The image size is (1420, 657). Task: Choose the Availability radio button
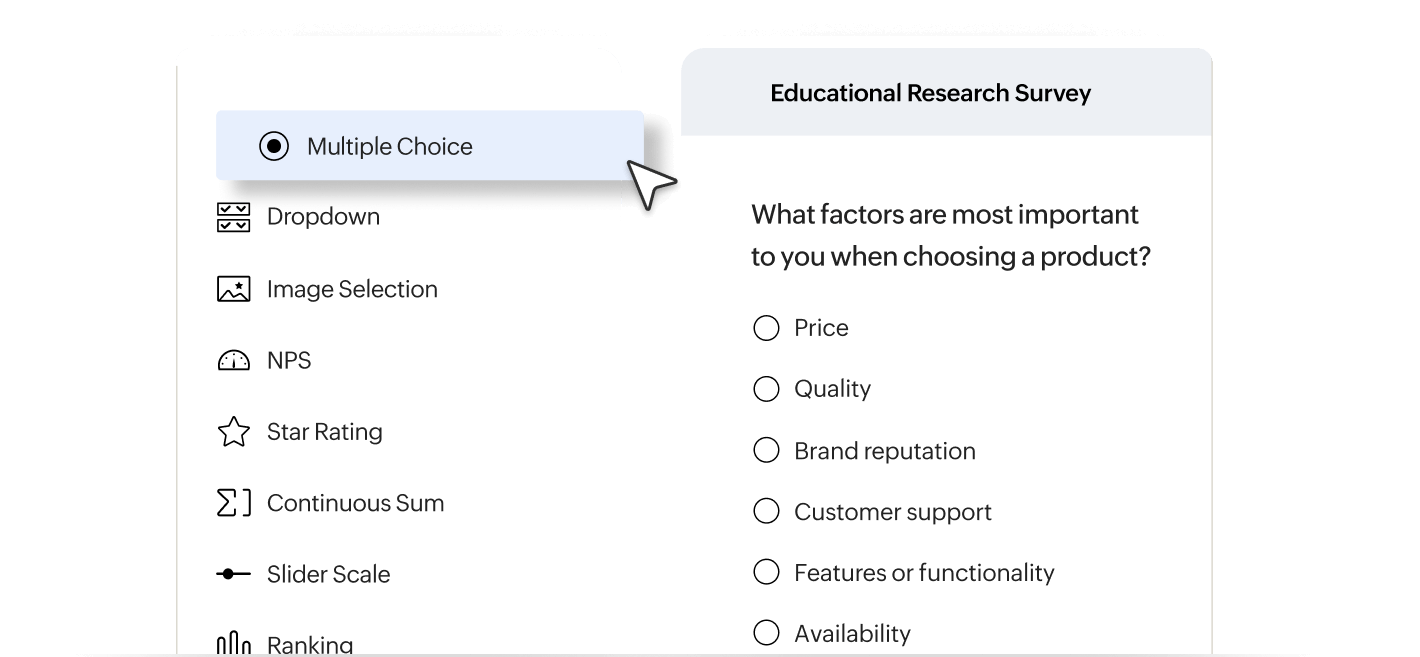(x=766, y=633)
